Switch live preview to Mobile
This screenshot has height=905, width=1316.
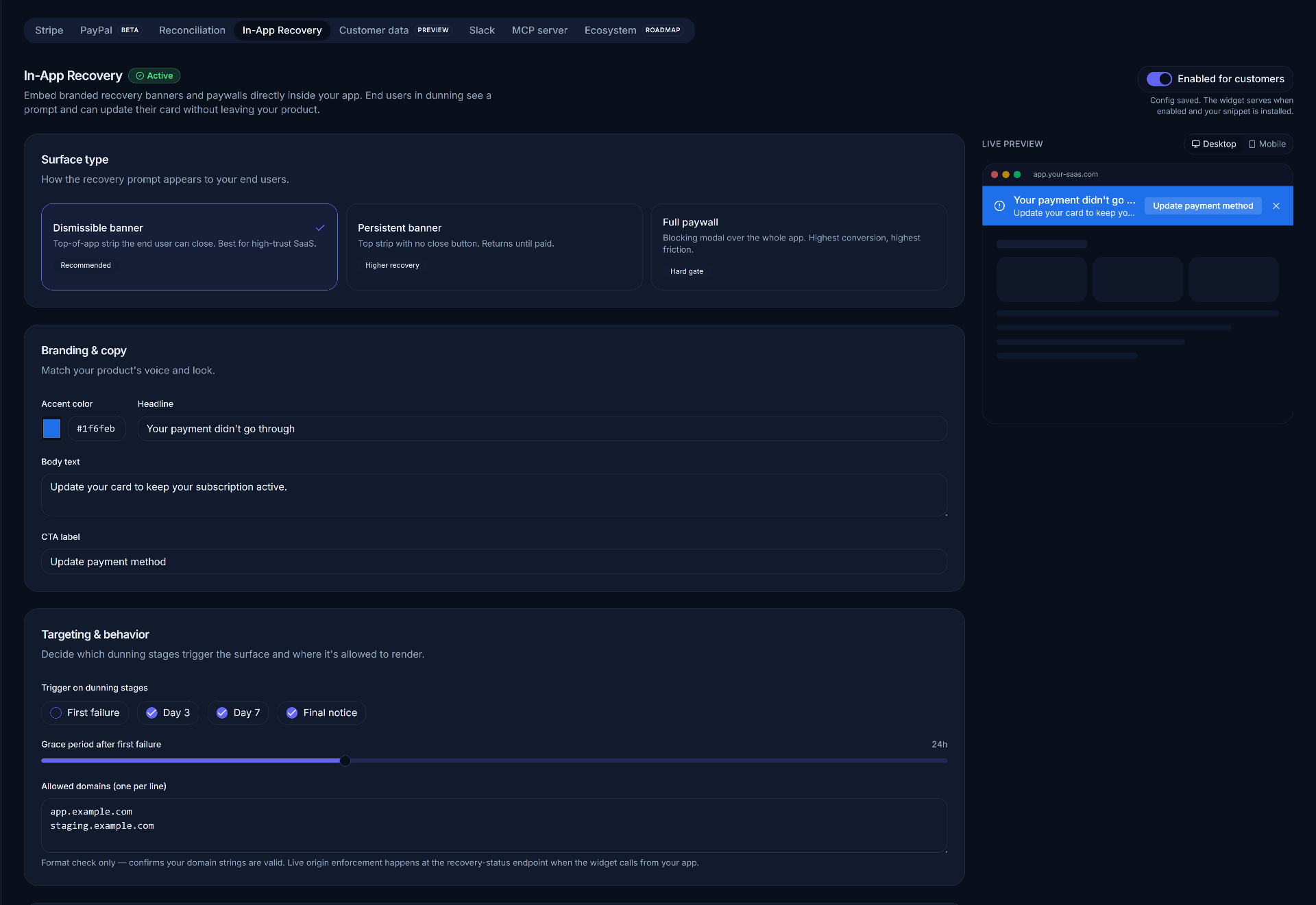(x=1267, y=144)
